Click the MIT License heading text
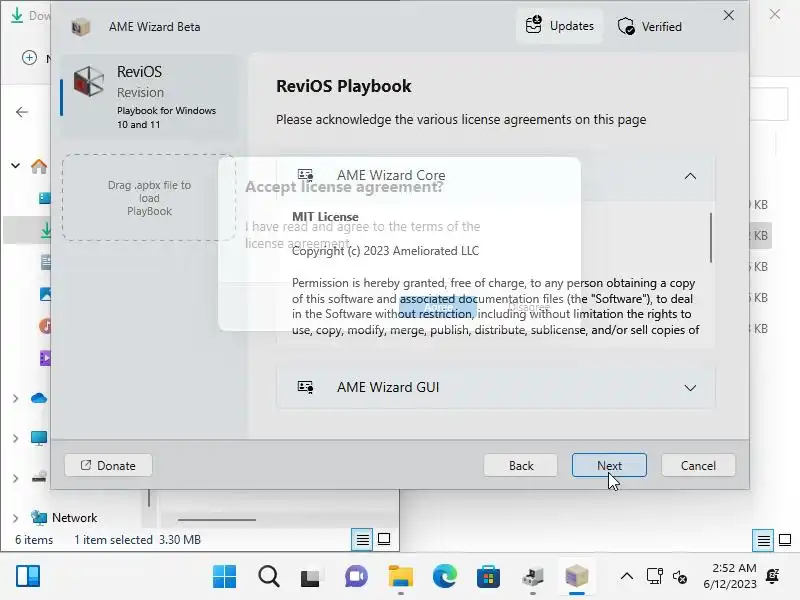The image size is (800, 600). [325, 216]
